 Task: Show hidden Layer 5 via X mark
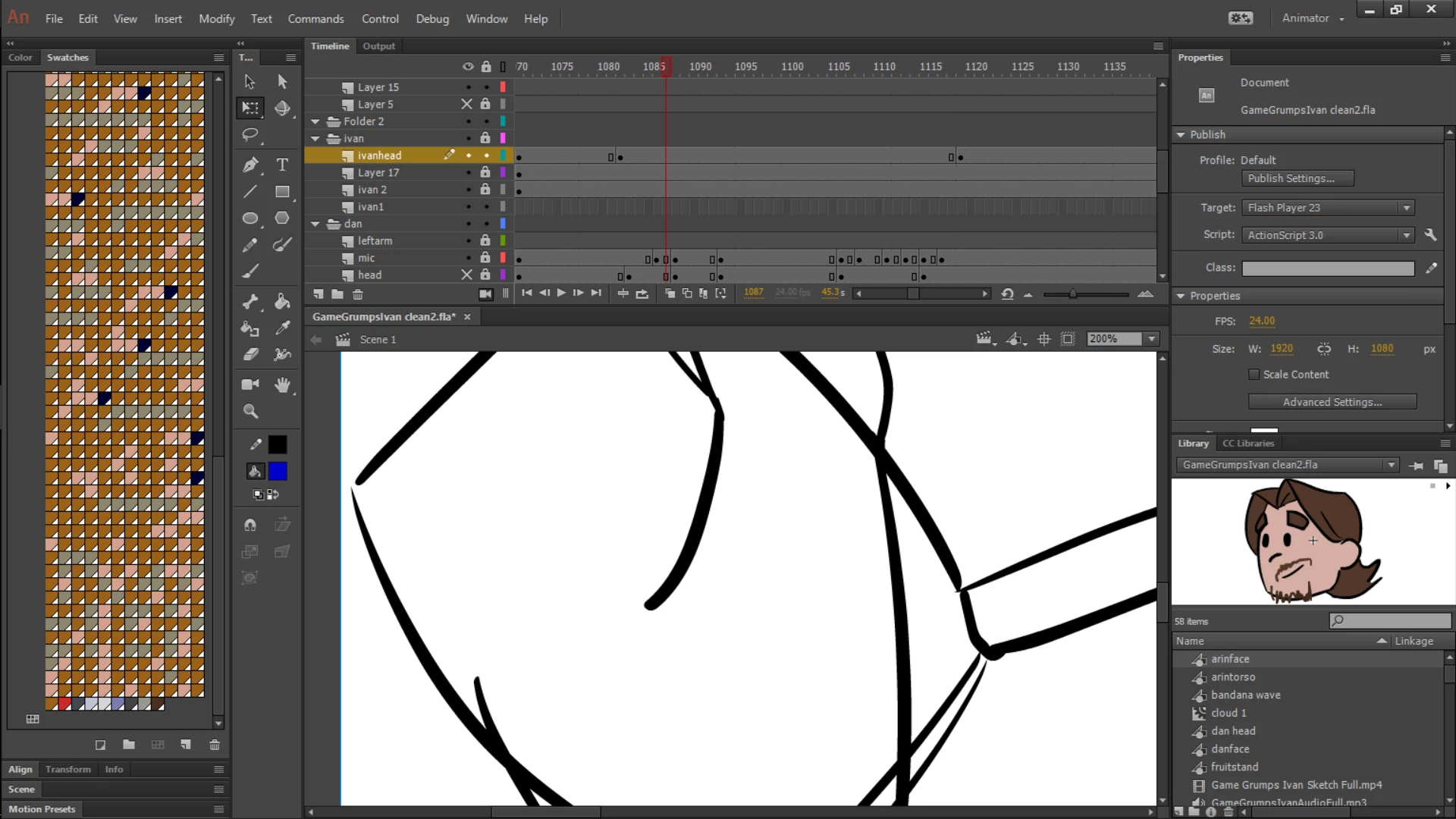[467, 105]
